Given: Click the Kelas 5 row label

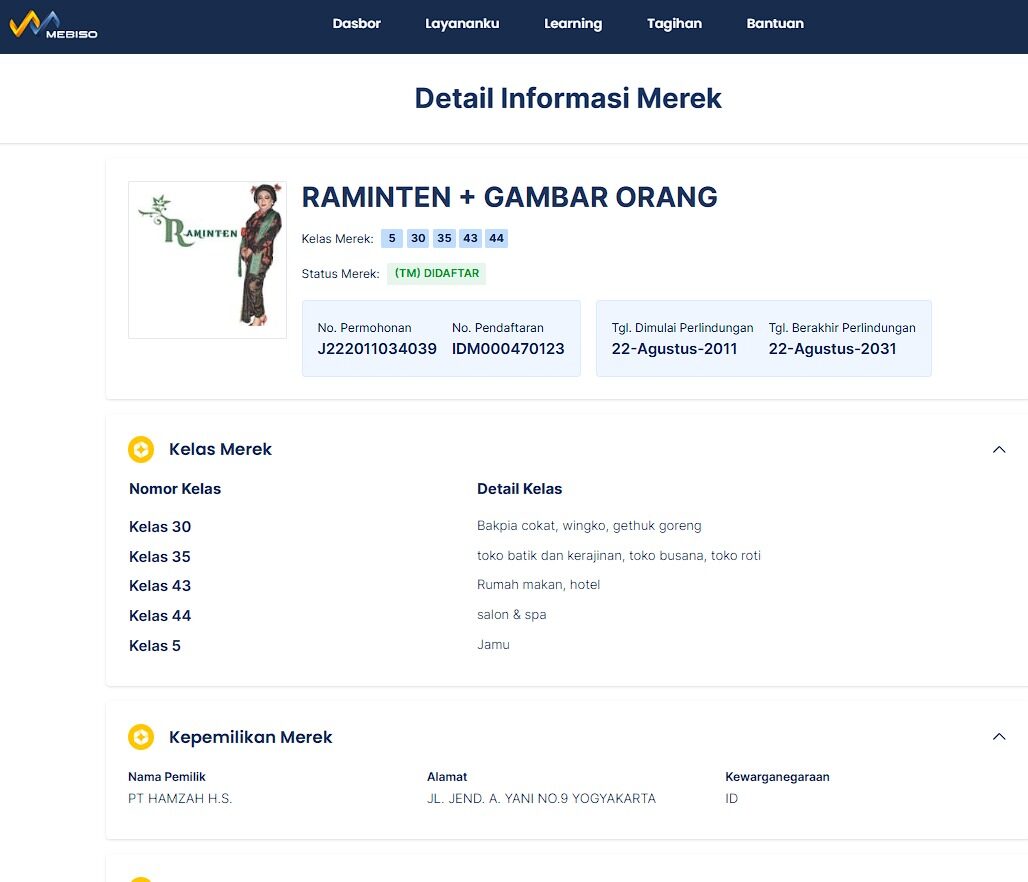Looking at the screenshot, I should (x=155, y=646).
